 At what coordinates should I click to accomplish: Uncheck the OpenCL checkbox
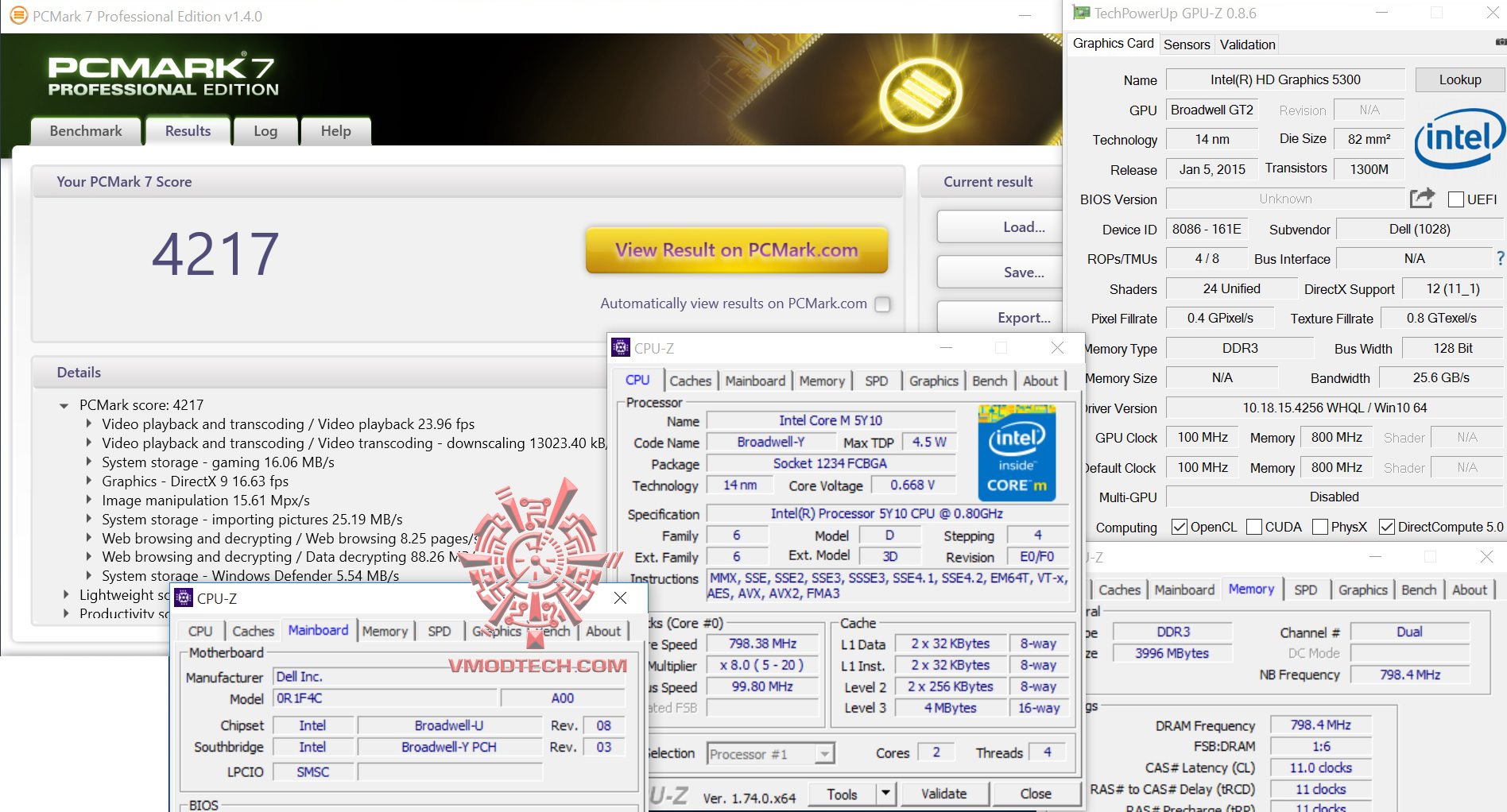1180,527
